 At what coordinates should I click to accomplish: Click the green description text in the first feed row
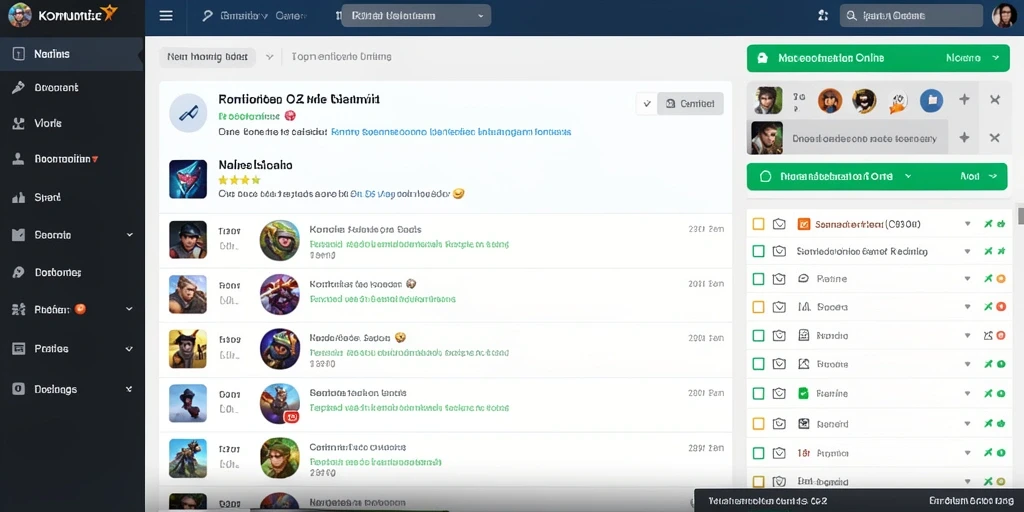(409, 244)
